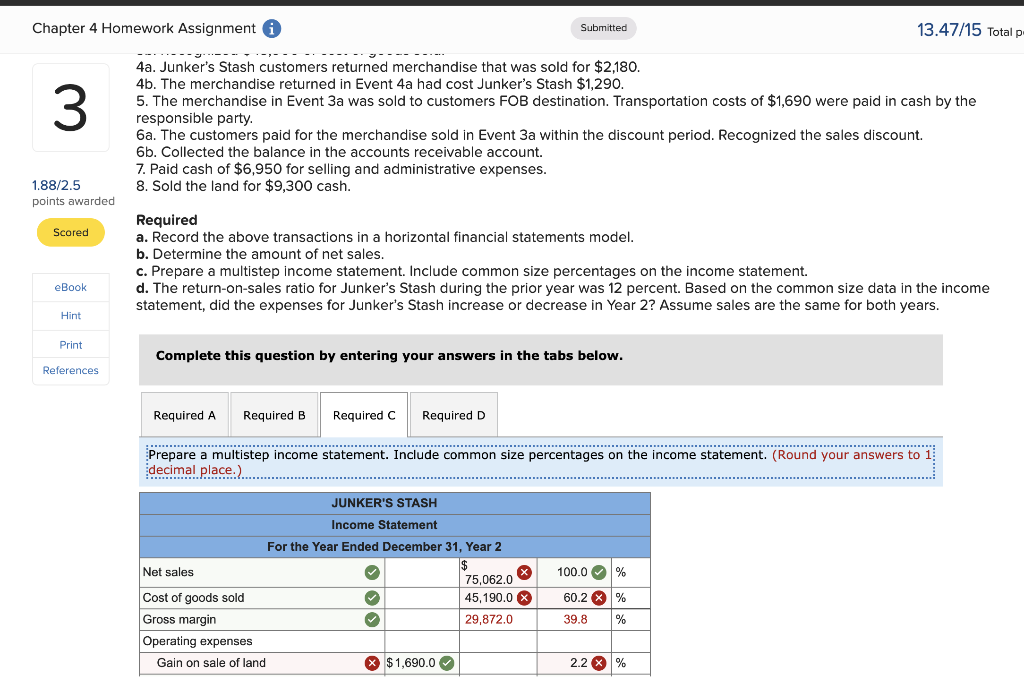
Task: Click the red X icon beside 75,062.0
Action: click(x=524, y=573)
